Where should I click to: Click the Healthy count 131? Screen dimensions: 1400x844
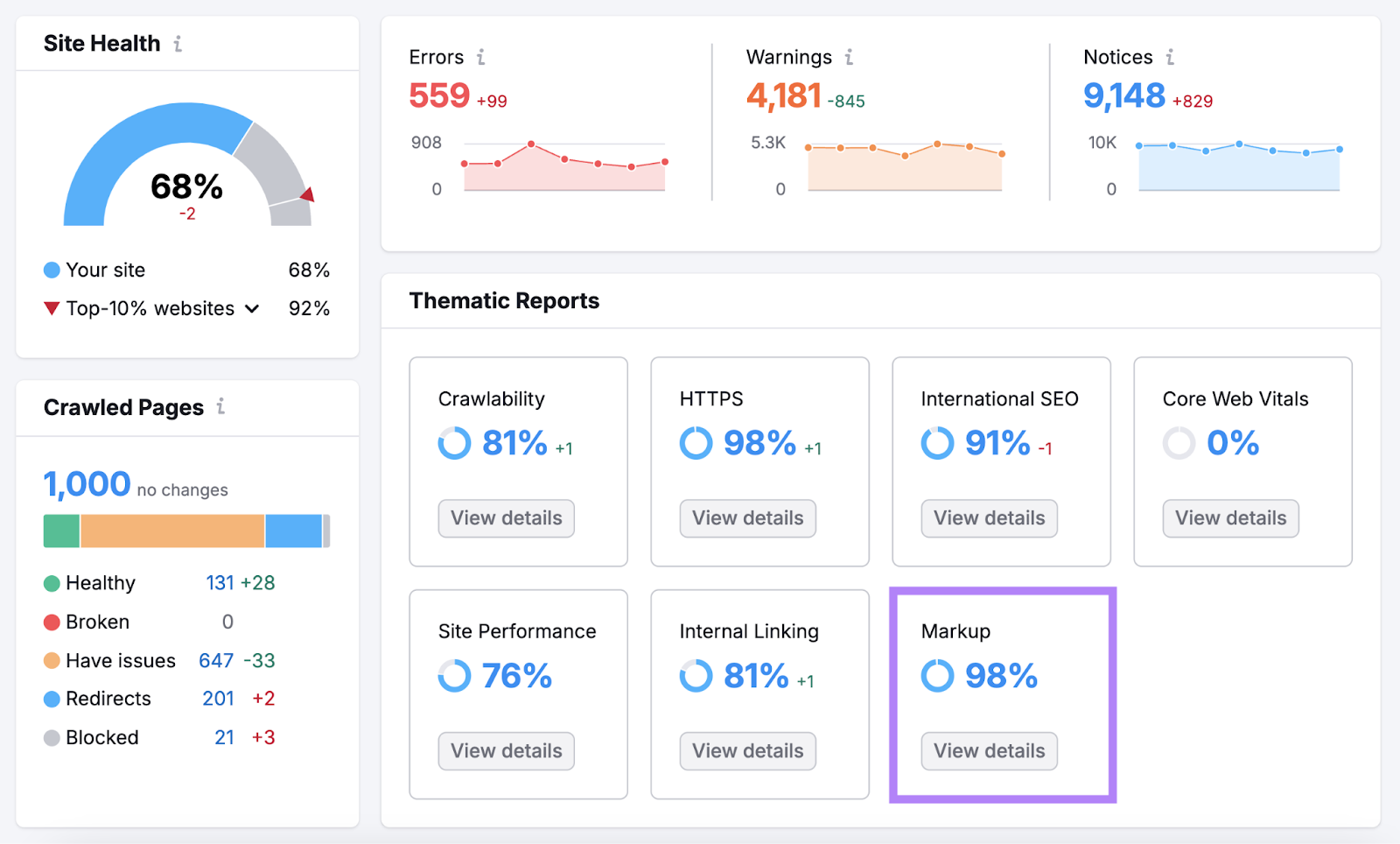pos(220,583)
